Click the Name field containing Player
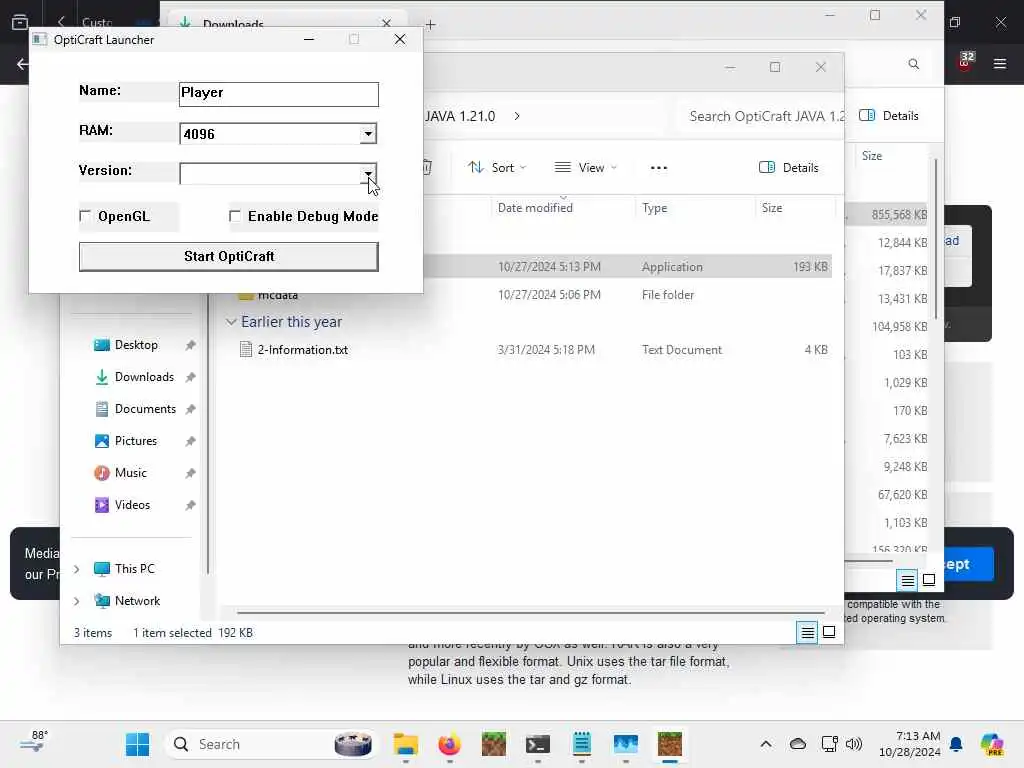1024x768 pixels. tap(279, 94)
